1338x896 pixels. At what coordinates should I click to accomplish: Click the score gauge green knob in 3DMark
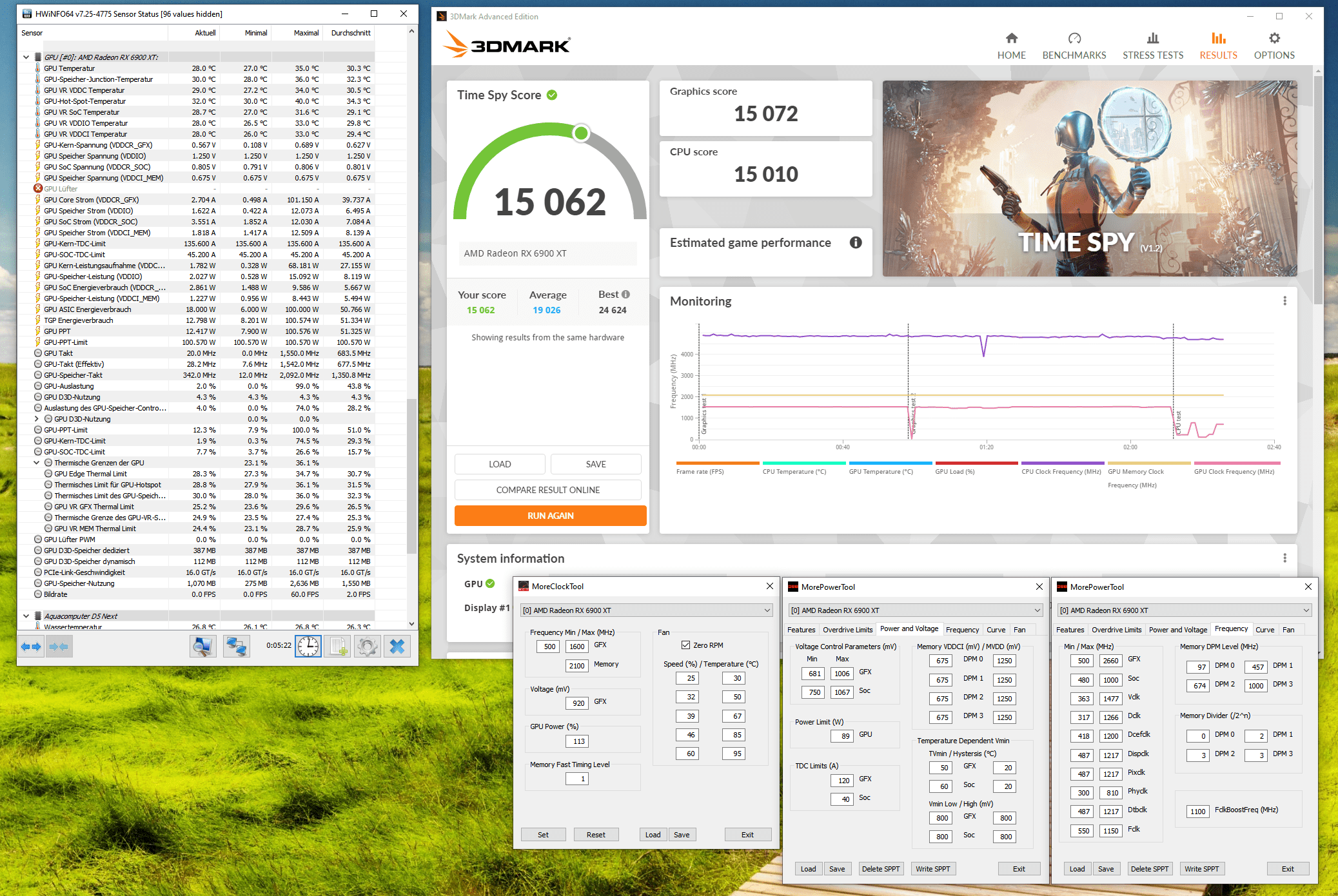pos(581,133)
